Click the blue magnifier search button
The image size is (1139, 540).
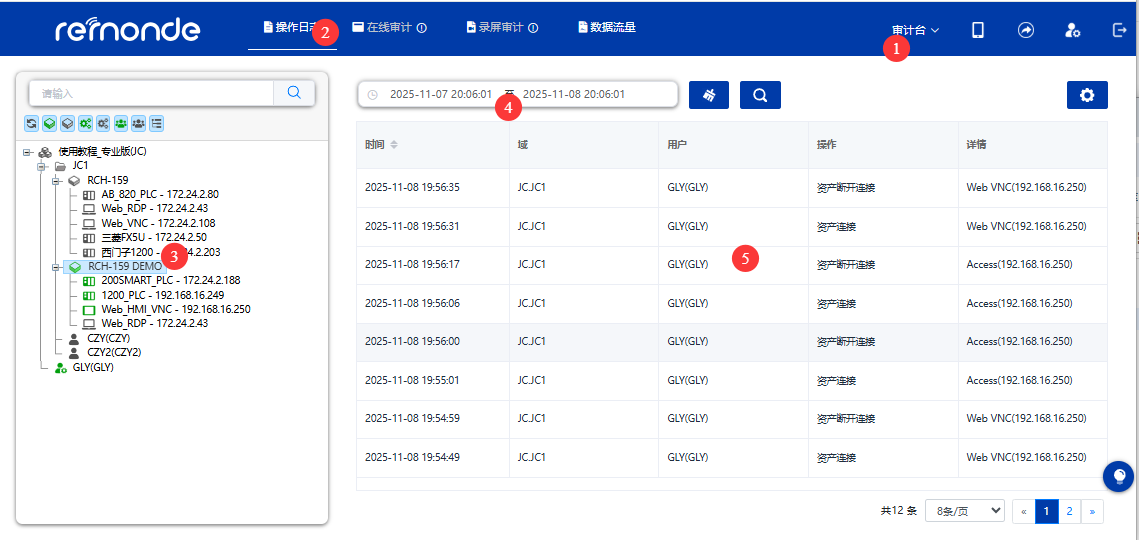760,95
